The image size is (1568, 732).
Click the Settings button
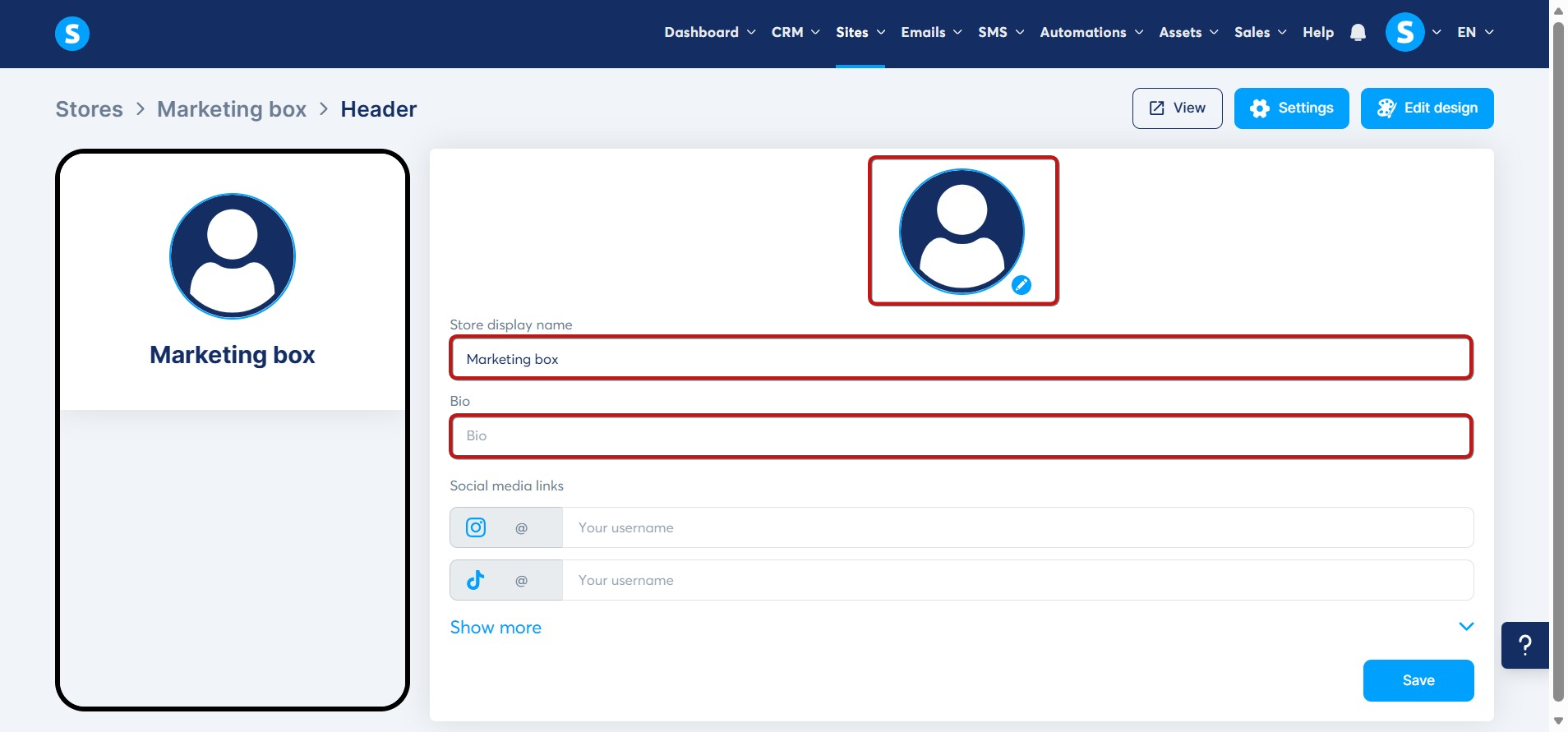point(1291,108)
